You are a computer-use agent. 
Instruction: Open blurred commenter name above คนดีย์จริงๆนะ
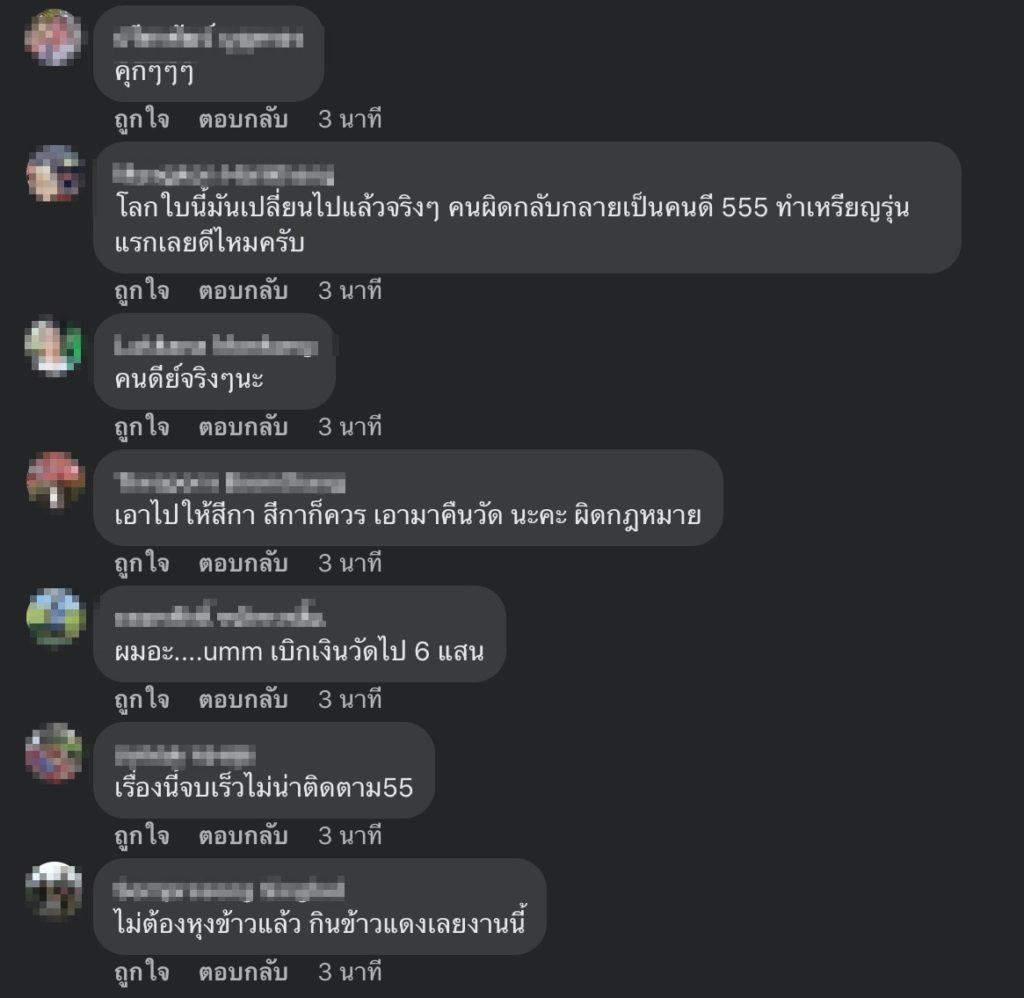pos(216,346)
